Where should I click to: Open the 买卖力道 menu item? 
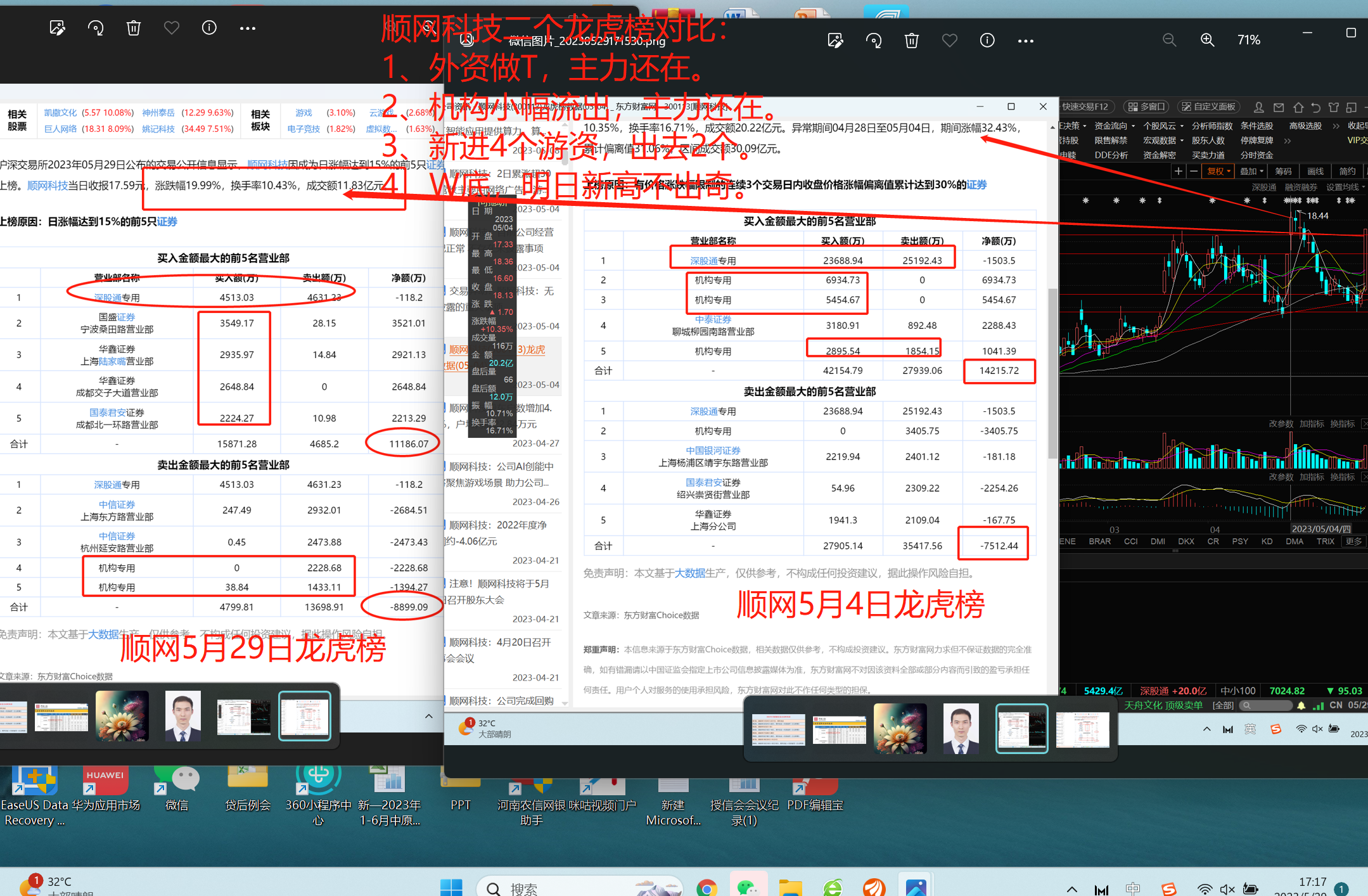click(1208, 155)
